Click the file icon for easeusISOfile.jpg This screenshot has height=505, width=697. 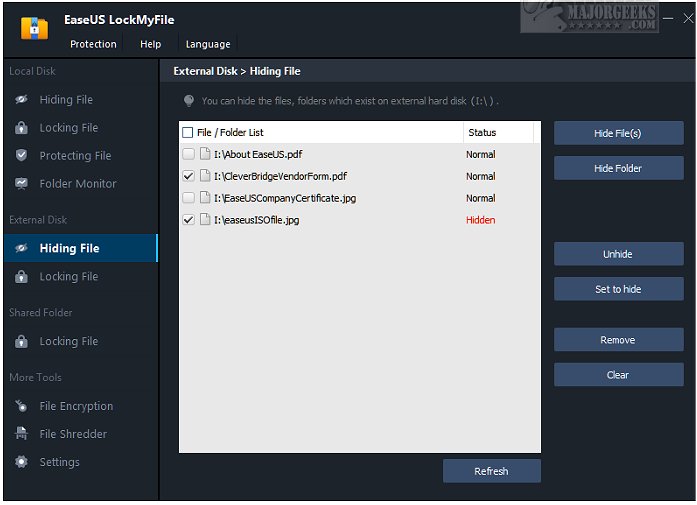[205, 219]
